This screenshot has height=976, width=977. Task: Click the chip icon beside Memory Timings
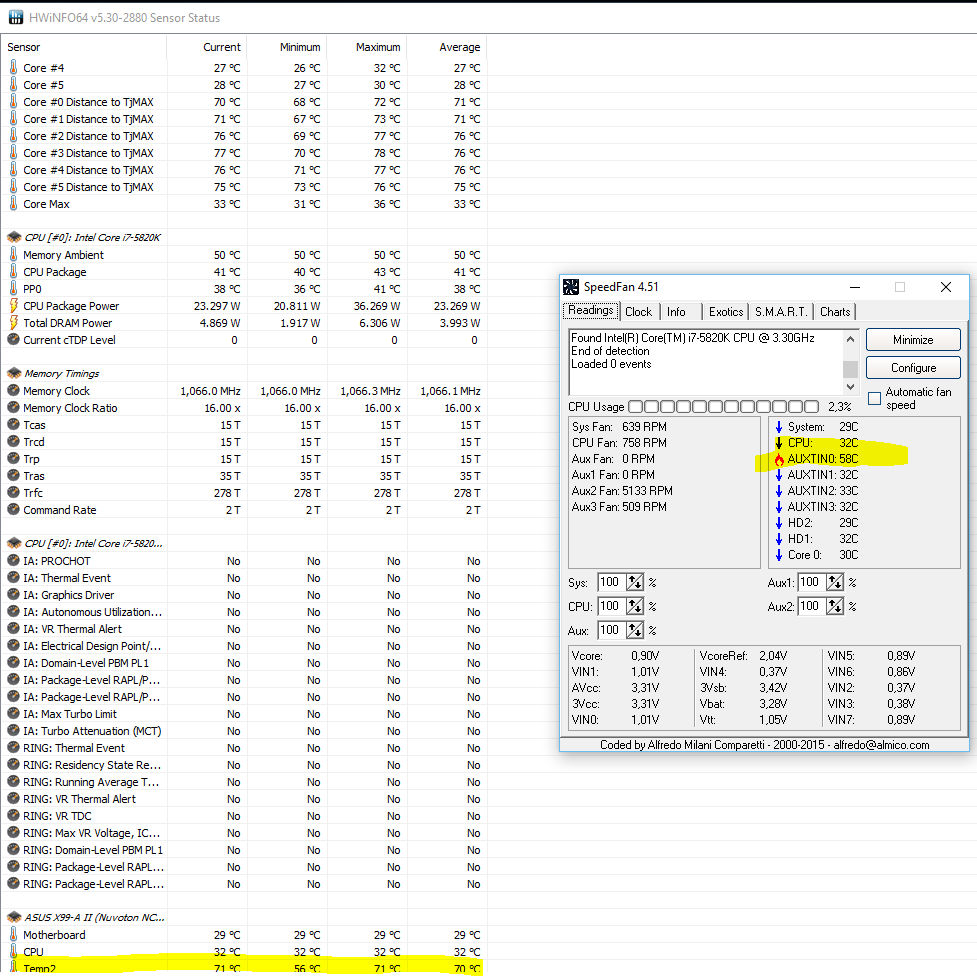(14, 373)
